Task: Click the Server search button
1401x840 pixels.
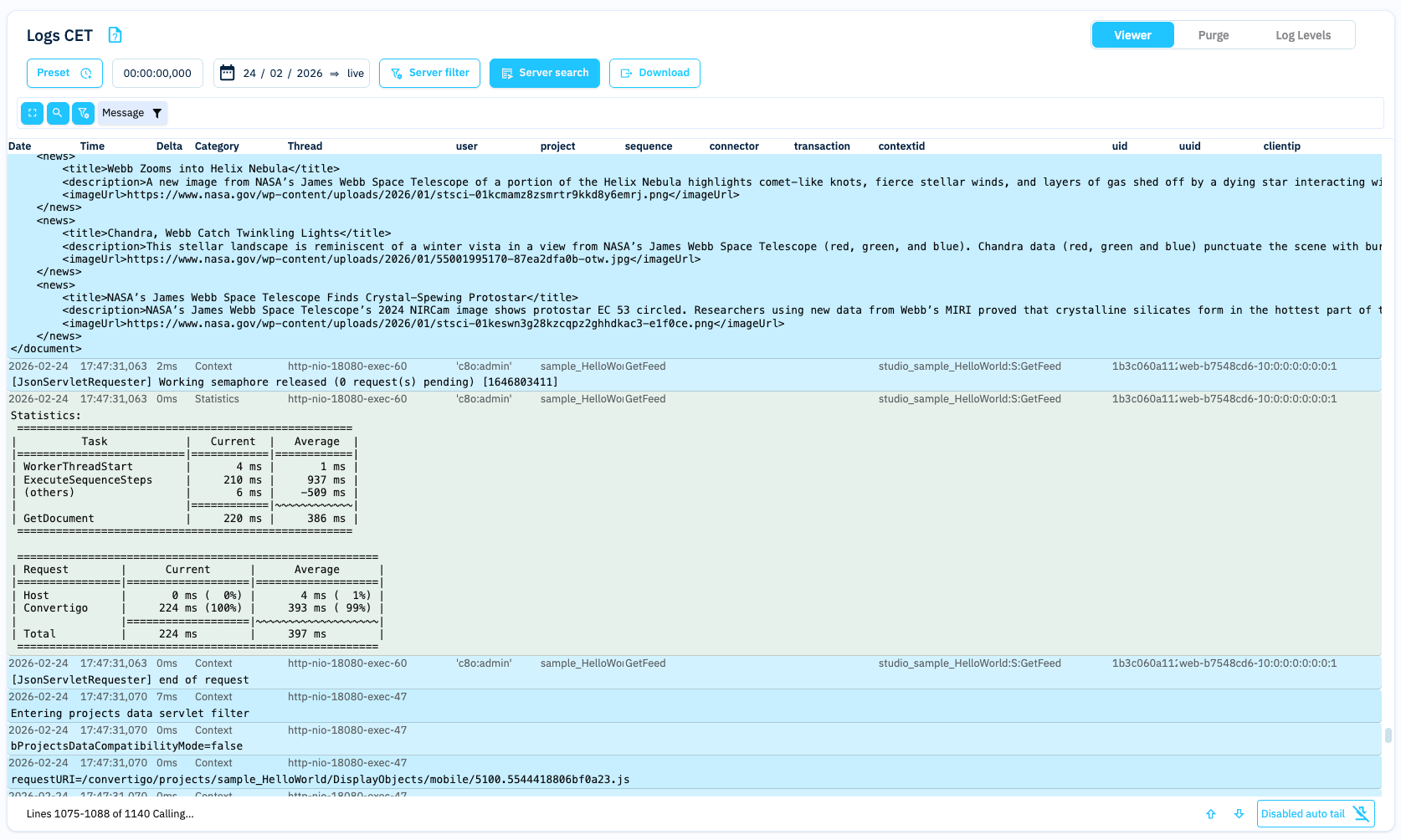Action: pos(544,74)
